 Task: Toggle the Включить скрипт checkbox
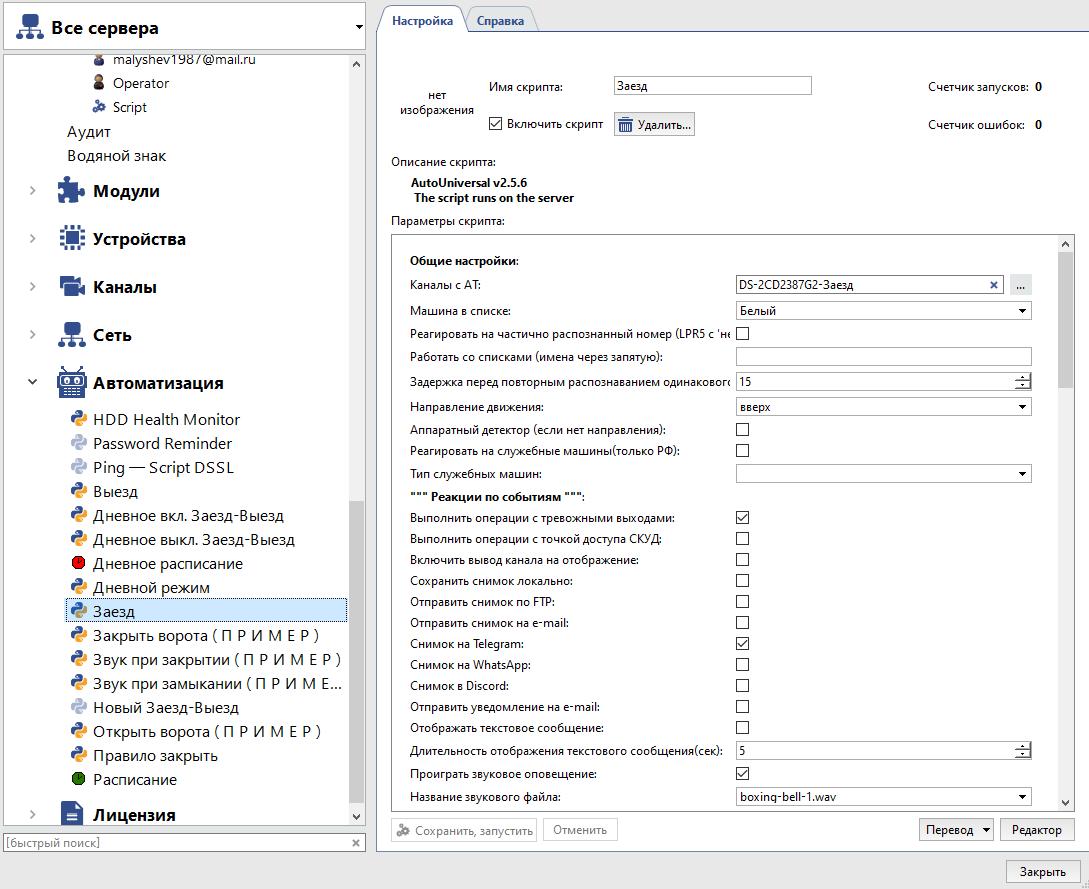tap(495, 124)
